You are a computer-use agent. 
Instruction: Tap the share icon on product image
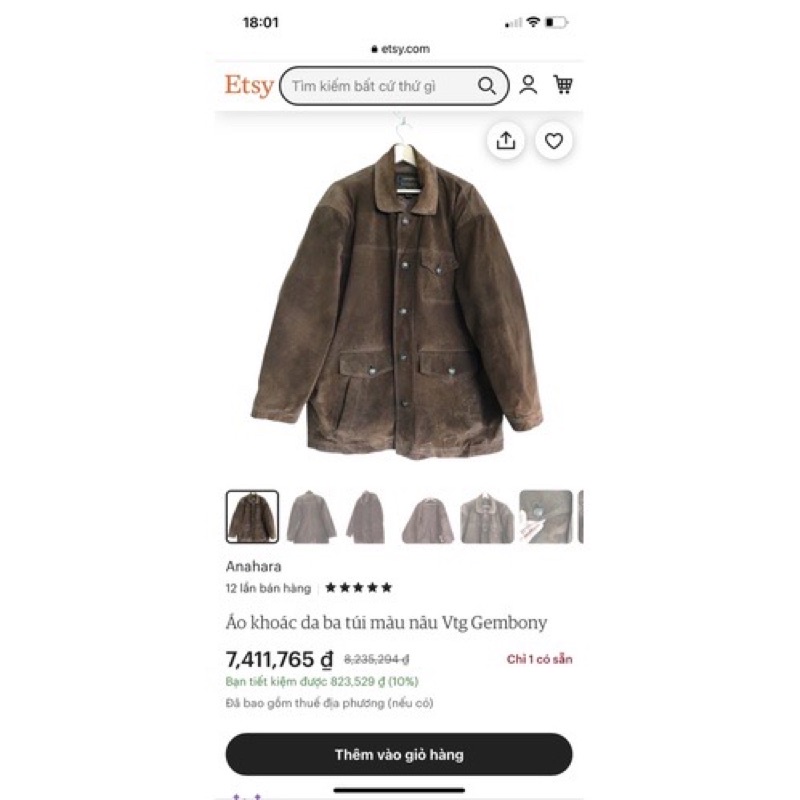506,141
